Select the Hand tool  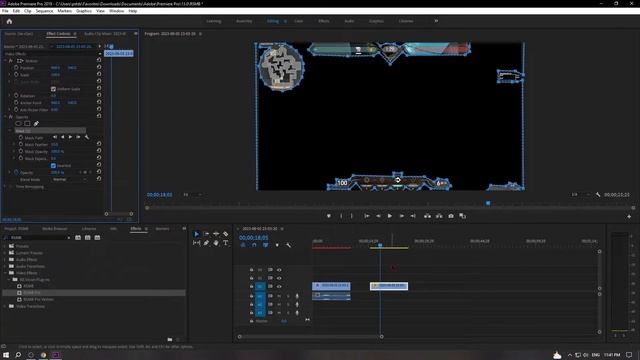click(216, 243)
